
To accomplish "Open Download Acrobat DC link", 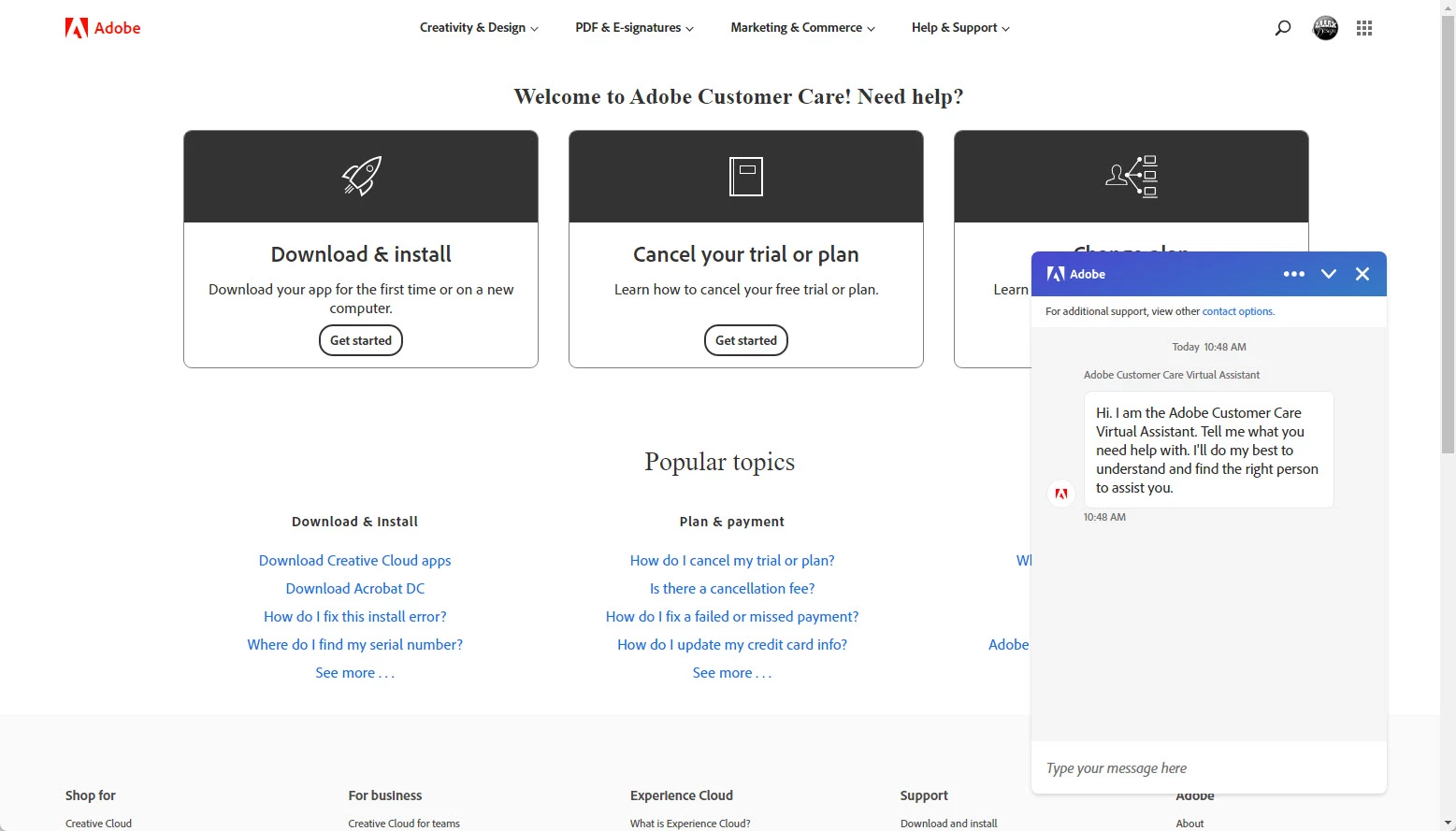I will click(355, 589).
